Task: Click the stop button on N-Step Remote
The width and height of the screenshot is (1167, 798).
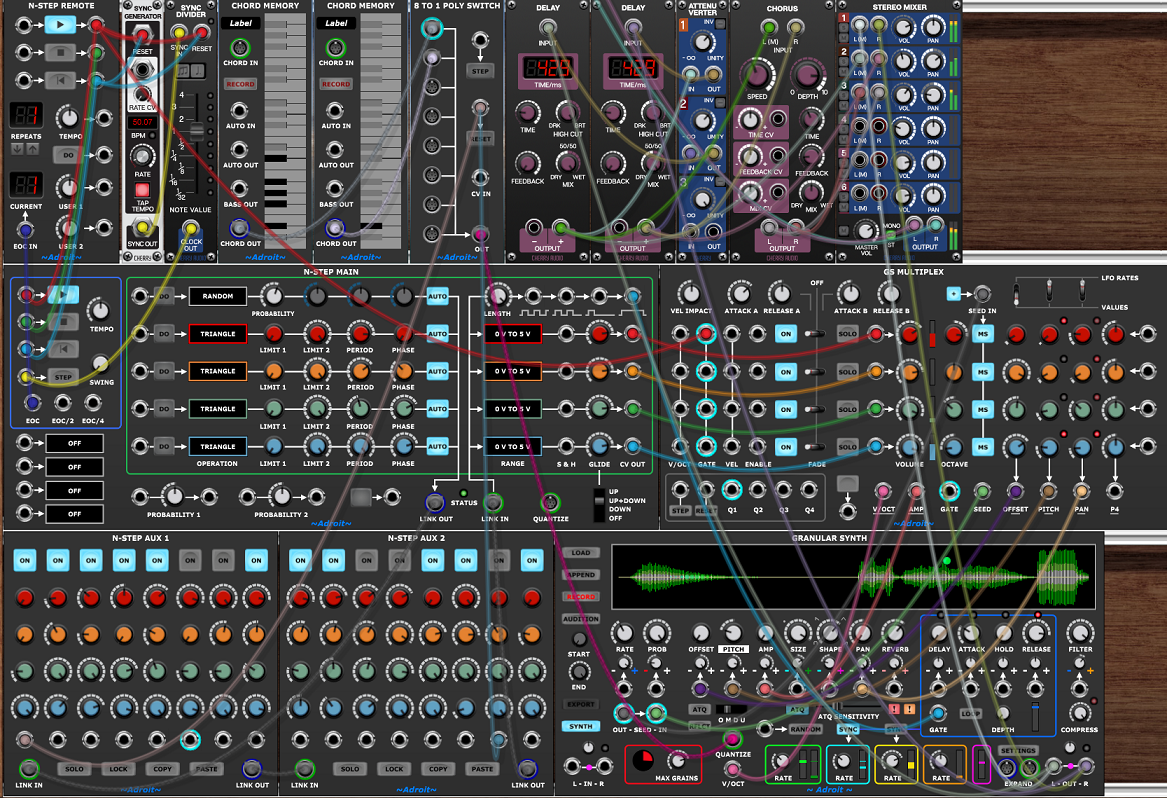Action: coord(60,52)
